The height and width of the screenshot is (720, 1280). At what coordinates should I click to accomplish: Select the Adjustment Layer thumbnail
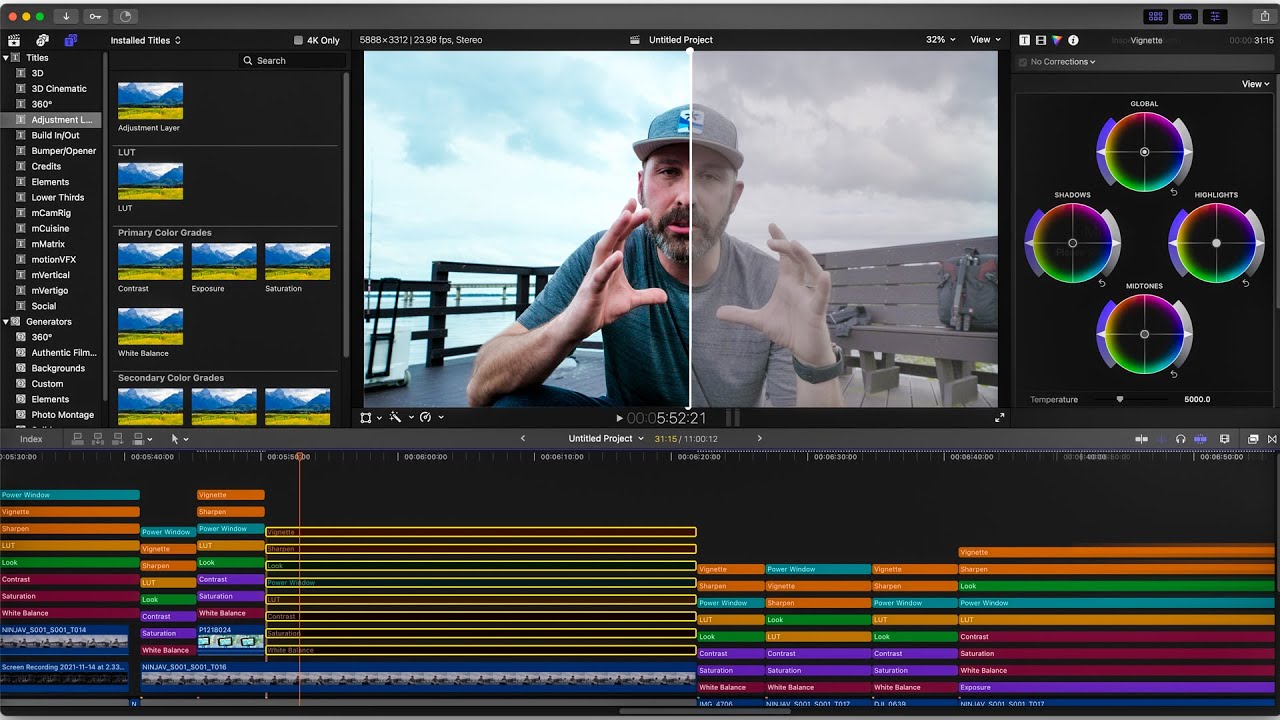point(150,101)
